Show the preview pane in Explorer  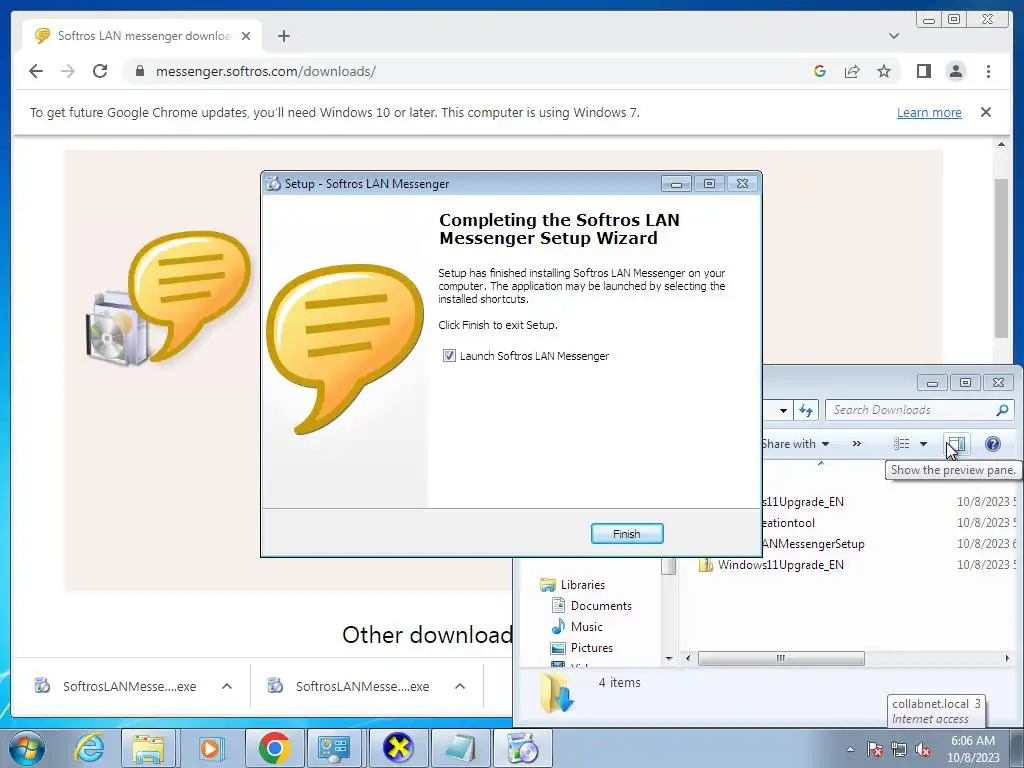955,444
